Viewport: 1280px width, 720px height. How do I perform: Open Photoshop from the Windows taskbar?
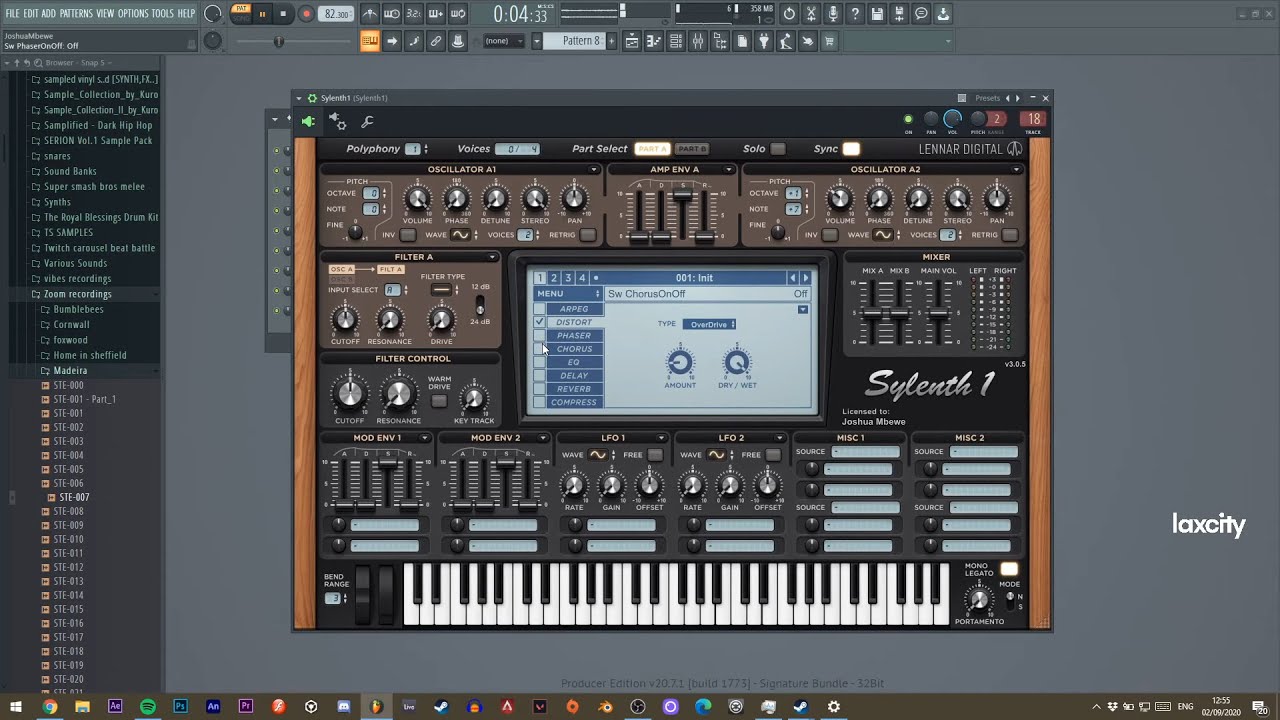coord(180,706)
